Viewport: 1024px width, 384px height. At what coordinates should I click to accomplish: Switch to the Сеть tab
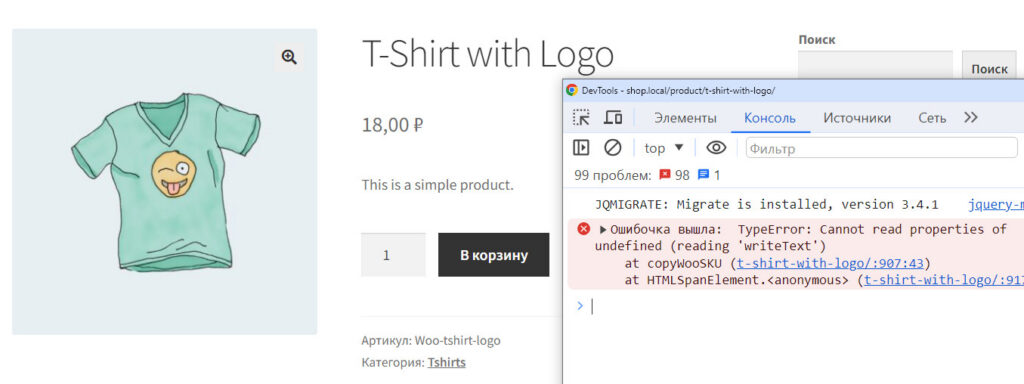pos(932,118)
